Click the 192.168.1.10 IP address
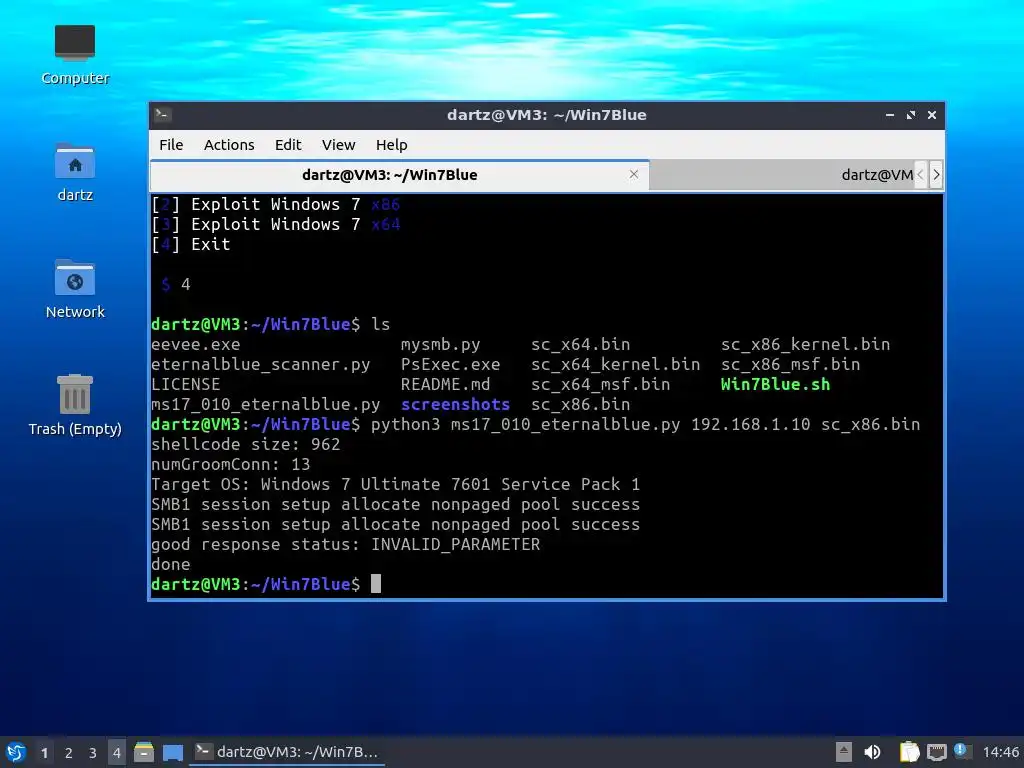Image resolution: width=1024 pixels, height=768 pixels. tap(750, 424)
